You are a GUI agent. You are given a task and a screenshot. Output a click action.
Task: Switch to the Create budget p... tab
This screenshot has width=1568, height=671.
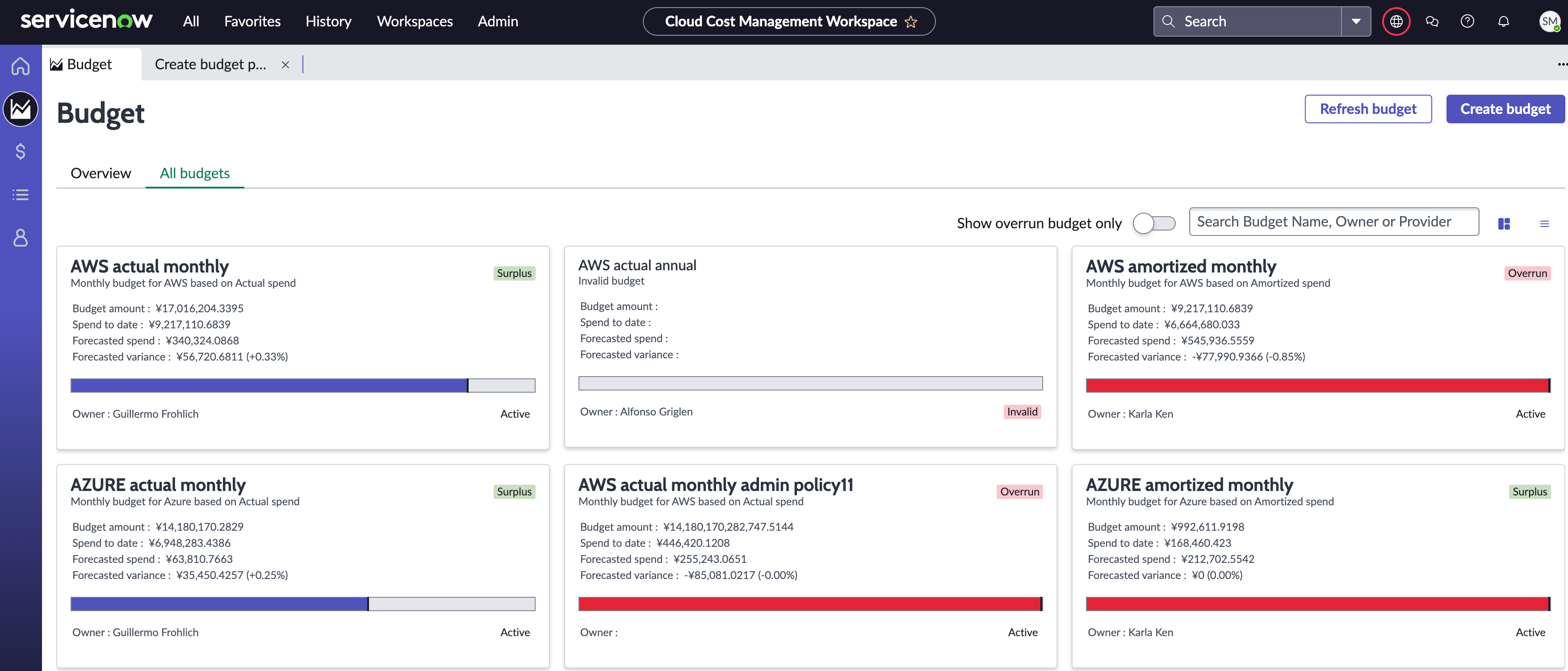[210, 64]
